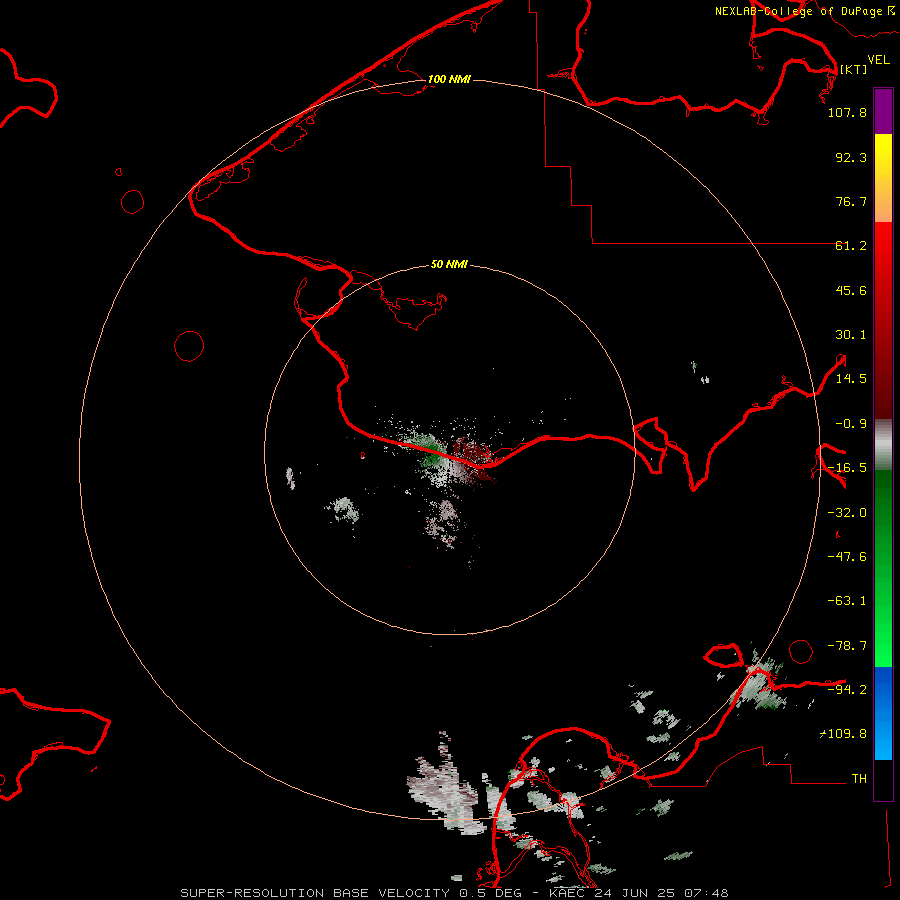Click the TH range-folded legend label

coord(859,778)
